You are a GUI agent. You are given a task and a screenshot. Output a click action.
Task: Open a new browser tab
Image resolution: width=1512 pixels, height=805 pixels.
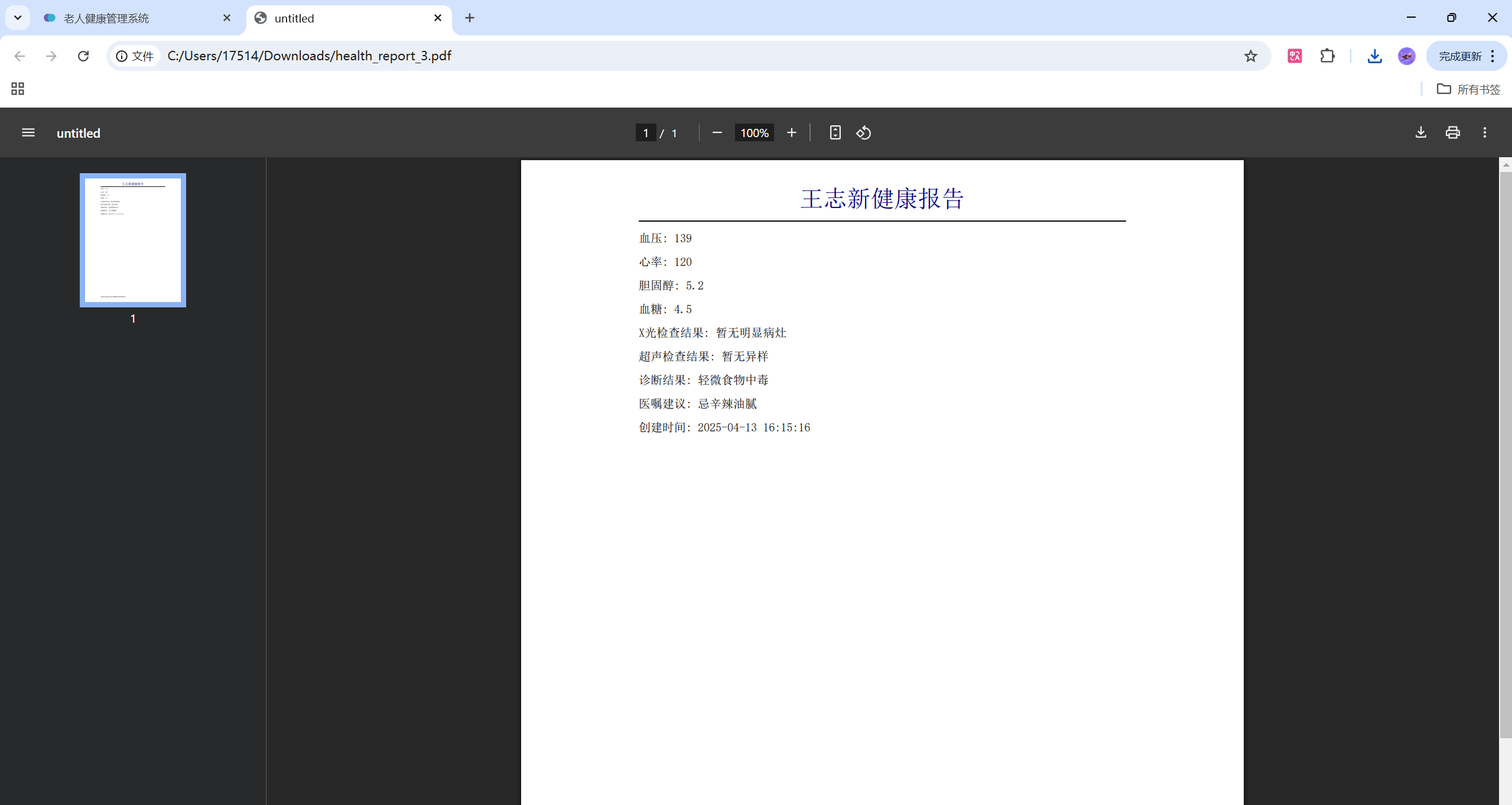coord(469,18)
